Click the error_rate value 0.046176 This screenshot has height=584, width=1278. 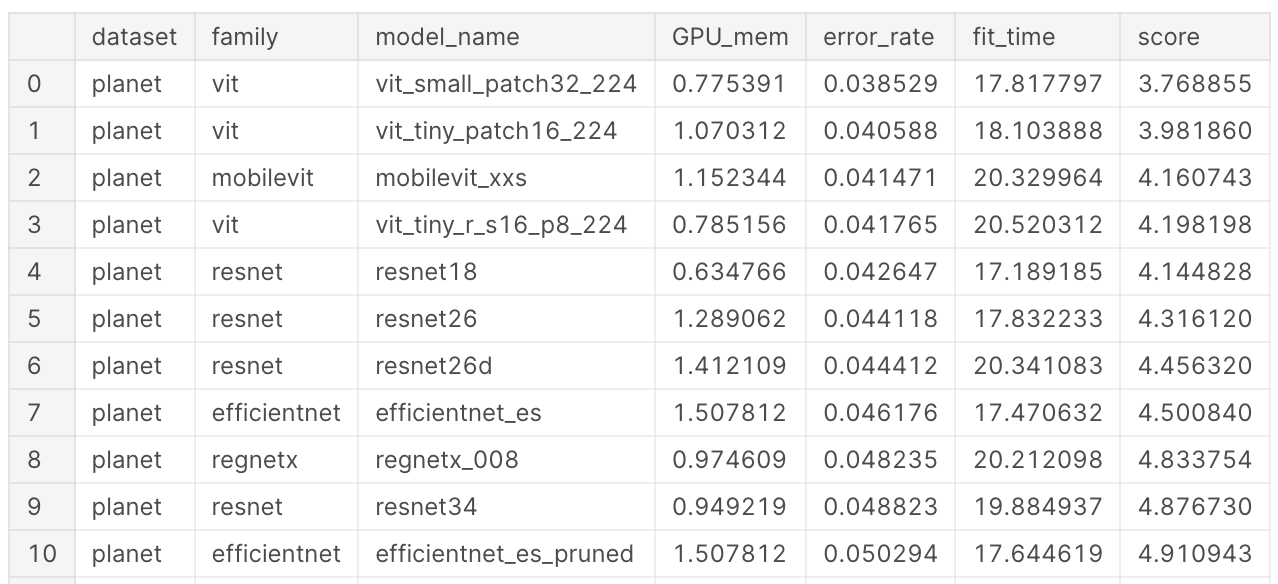pyautogui.click(x=881, y=413)
